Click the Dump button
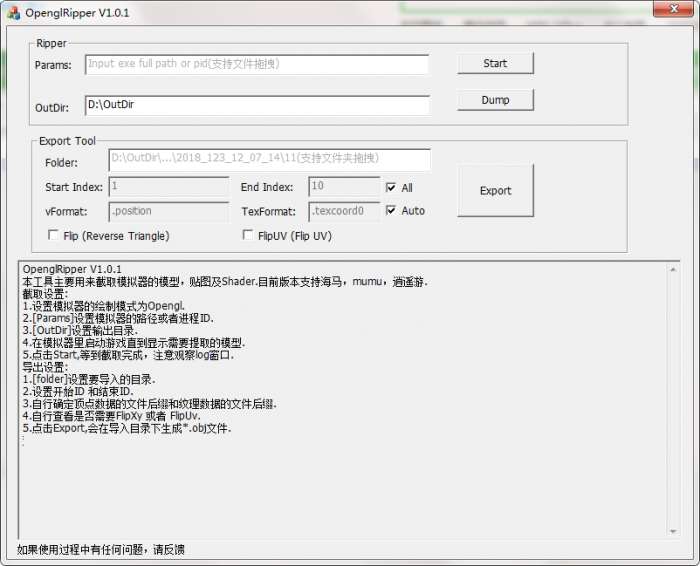 coord(495,100)
